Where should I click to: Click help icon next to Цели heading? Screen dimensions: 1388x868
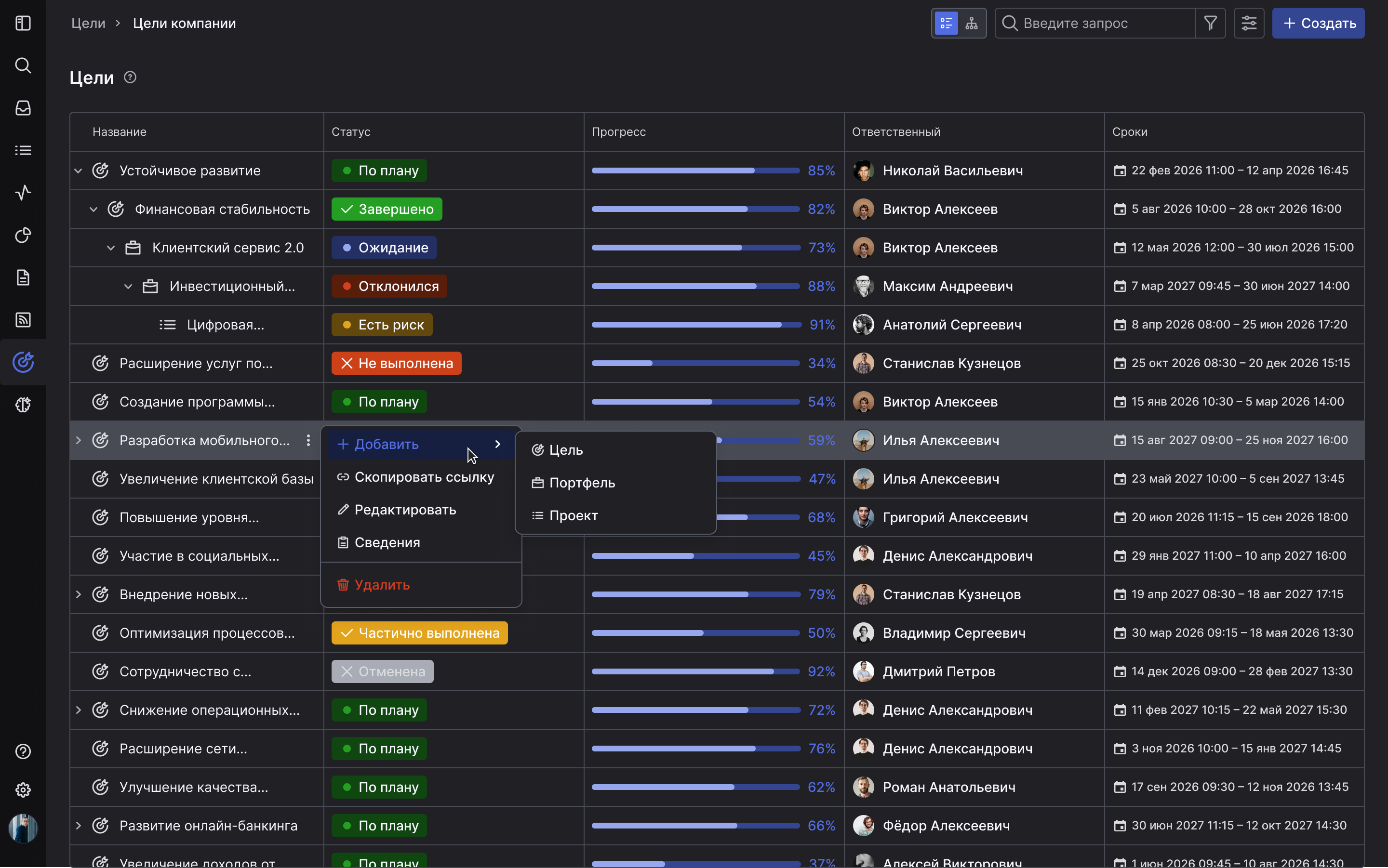(x=130, y=77)
